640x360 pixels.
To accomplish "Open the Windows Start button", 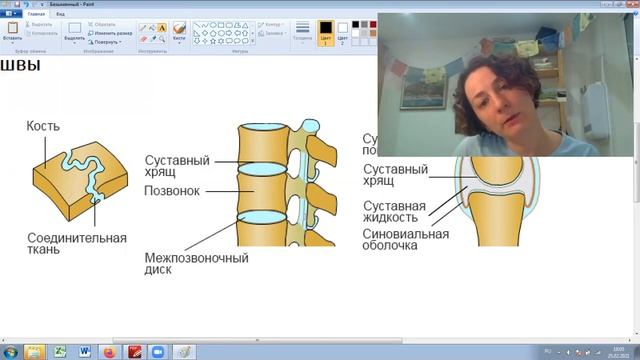I will tap(10, 352).
